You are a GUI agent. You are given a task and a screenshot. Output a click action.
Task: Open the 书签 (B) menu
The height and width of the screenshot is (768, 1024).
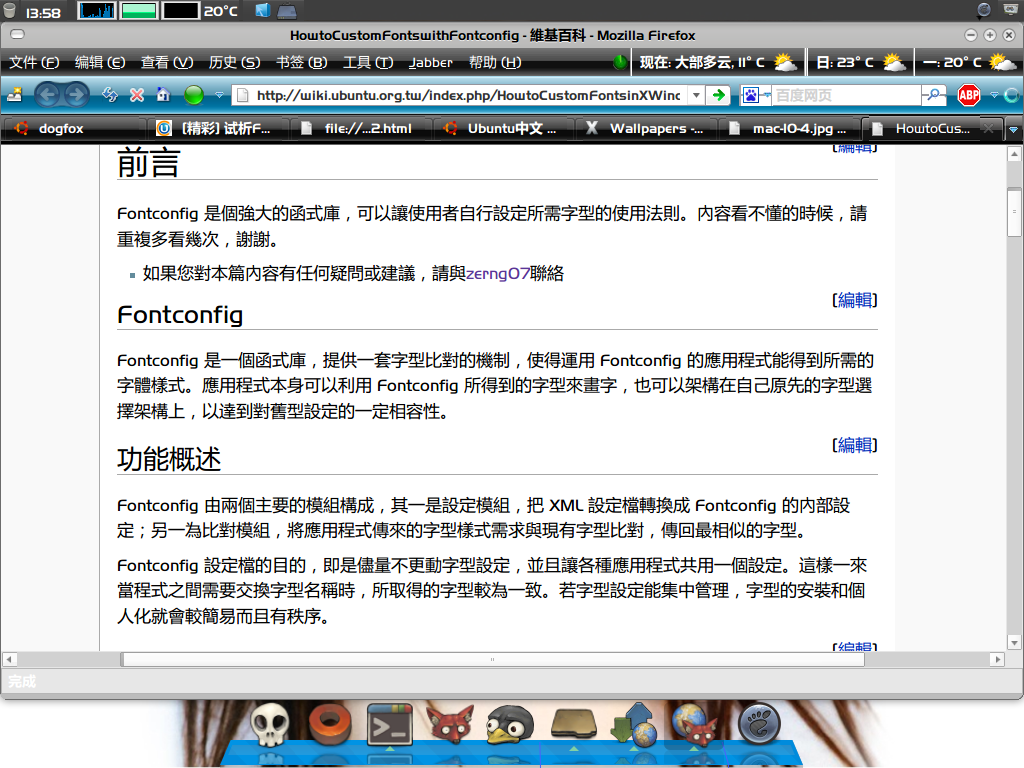click(x=302, y=63)
